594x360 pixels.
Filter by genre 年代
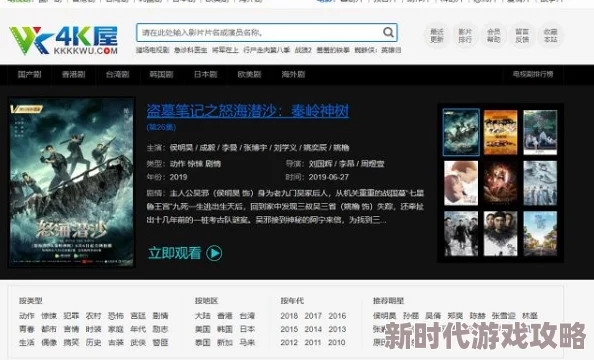(138, 329)
